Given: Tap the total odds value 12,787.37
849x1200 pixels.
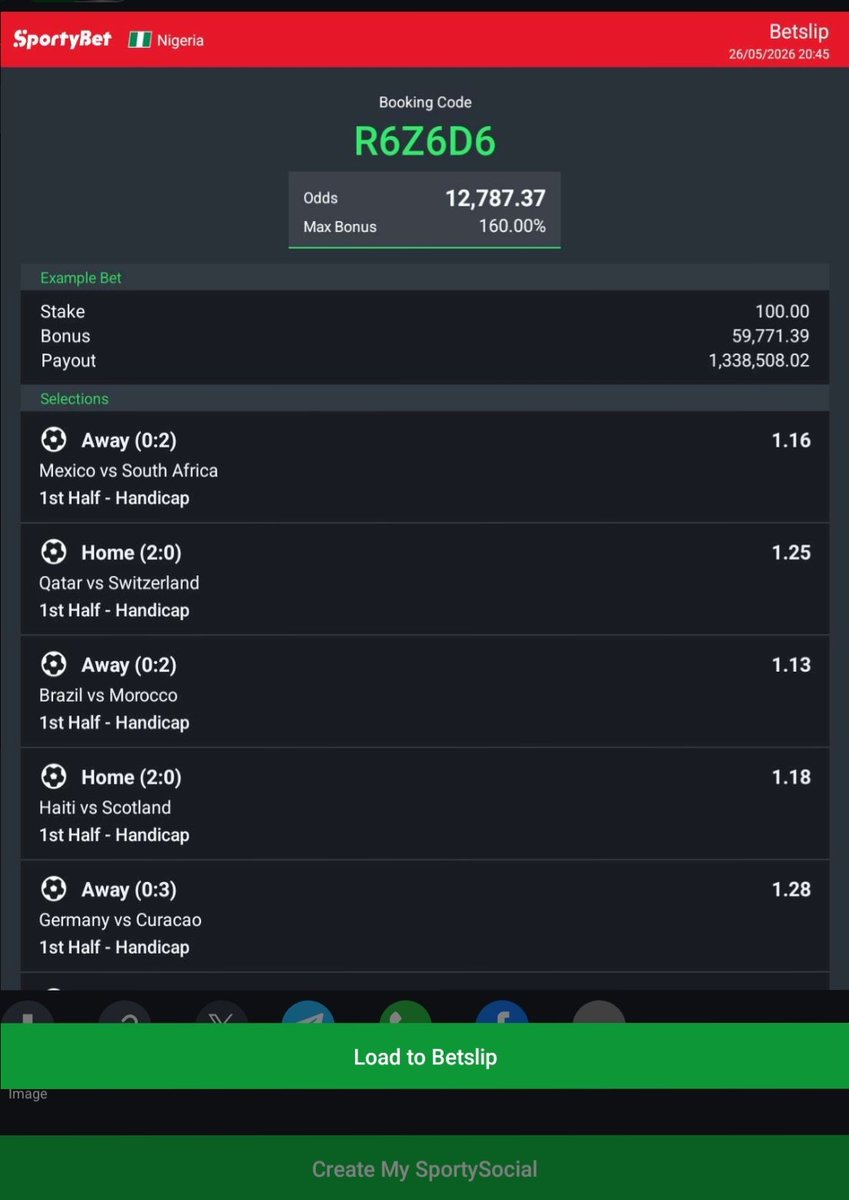Looking at the screenshot, I should (x=495, y=198).
